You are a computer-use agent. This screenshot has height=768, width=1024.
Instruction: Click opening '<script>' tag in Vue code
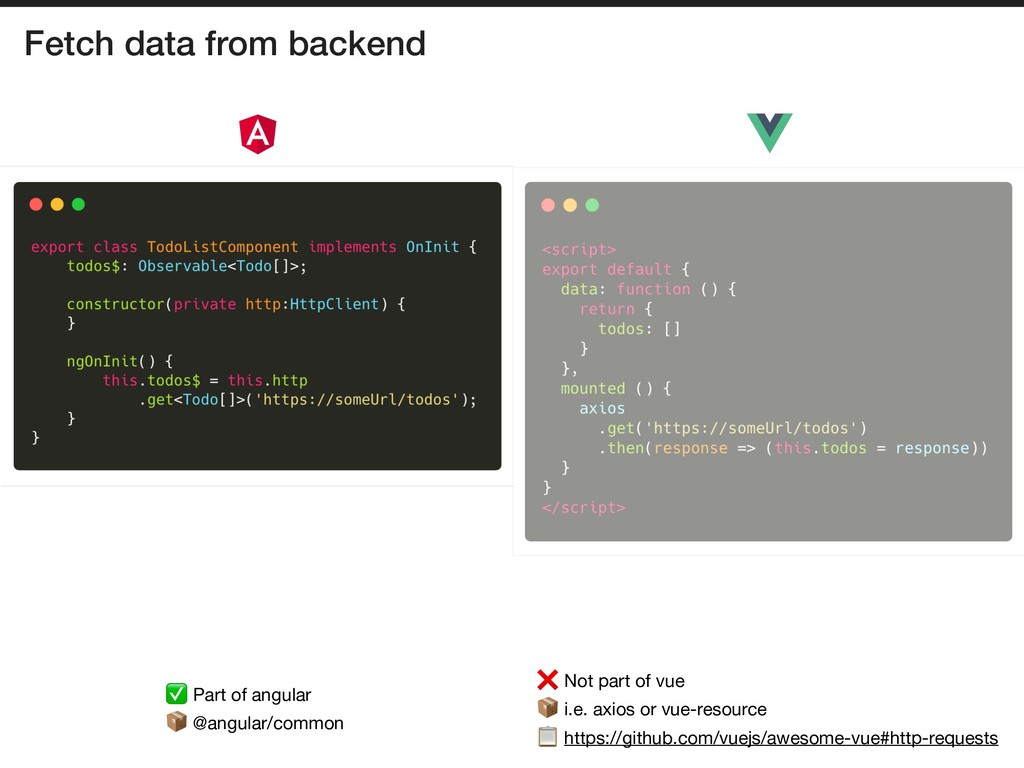pos(579,249)
